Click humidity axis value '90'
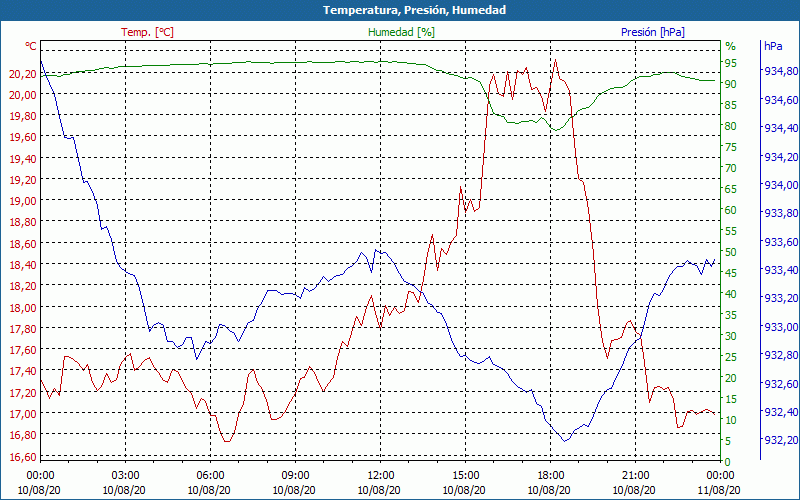The image size is (800, 500). [x=731, y=84]
